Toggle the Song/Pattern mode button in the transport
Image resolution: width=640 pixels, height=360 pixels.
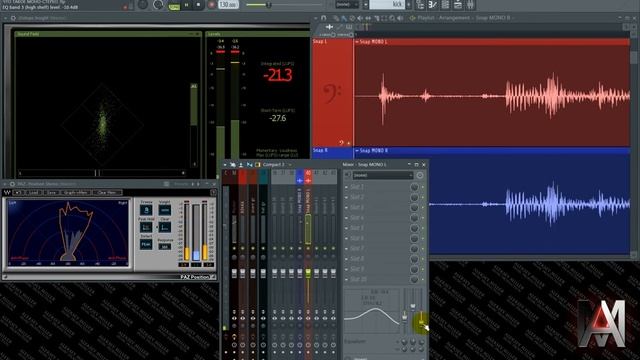174,6
